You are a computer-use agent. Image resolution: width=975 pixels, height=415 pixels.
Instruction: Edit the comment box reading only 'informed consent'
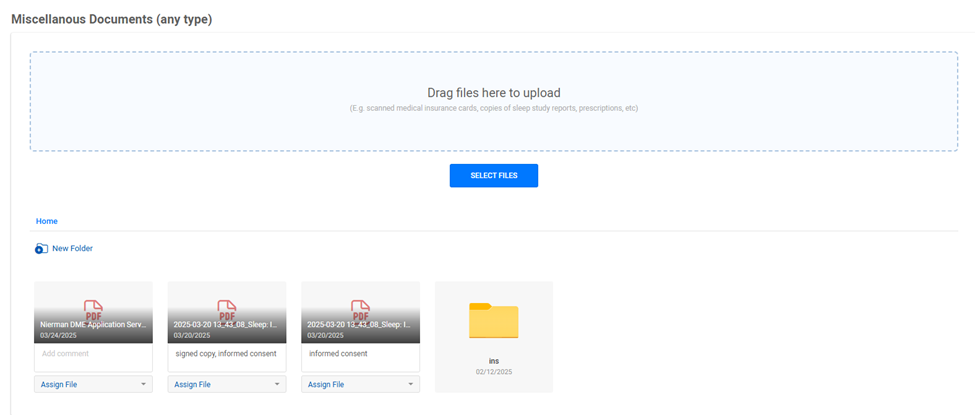point(361,358)
